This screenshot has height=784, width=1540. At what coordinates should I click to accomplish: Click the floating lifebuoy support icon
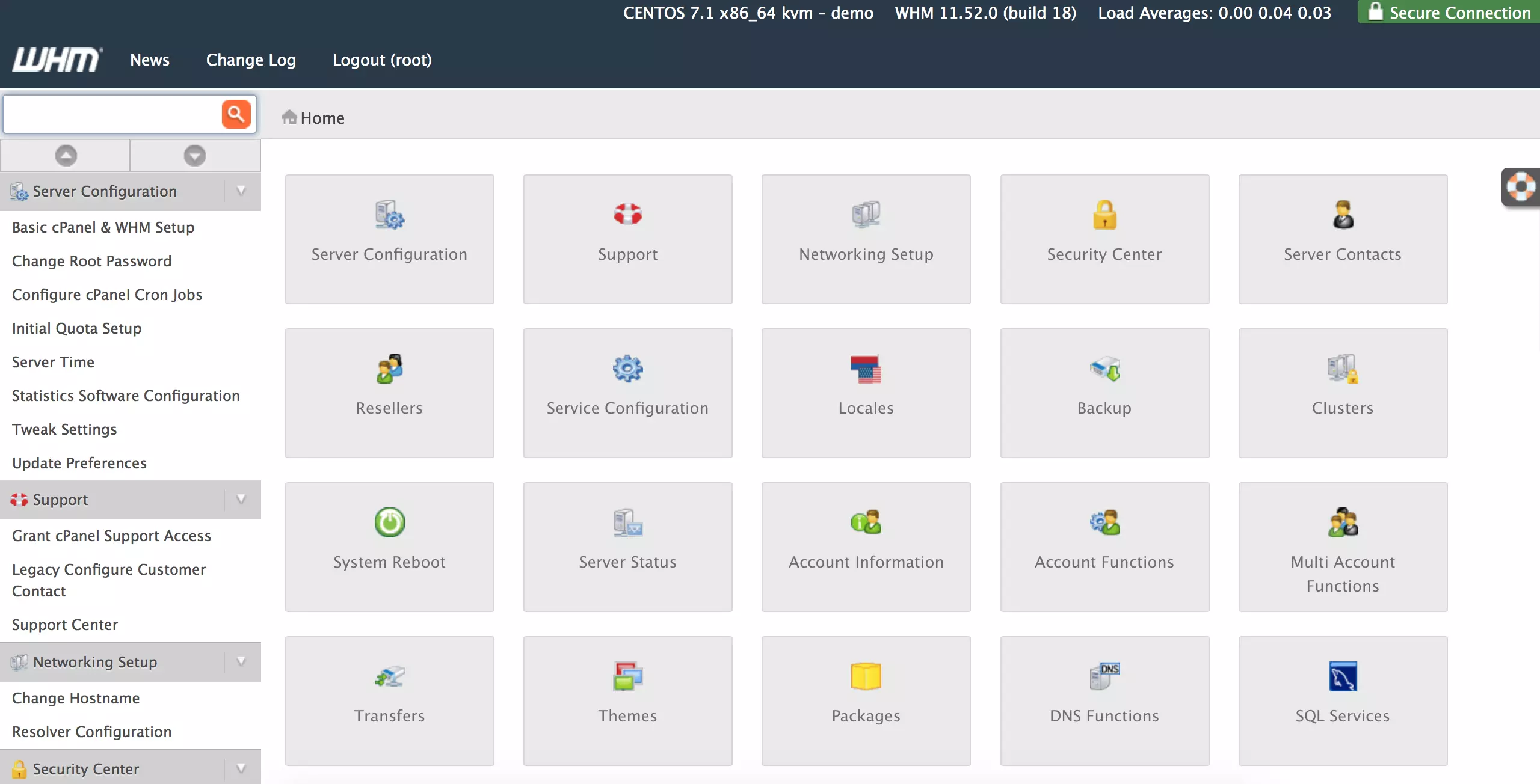coord(1520,187)
